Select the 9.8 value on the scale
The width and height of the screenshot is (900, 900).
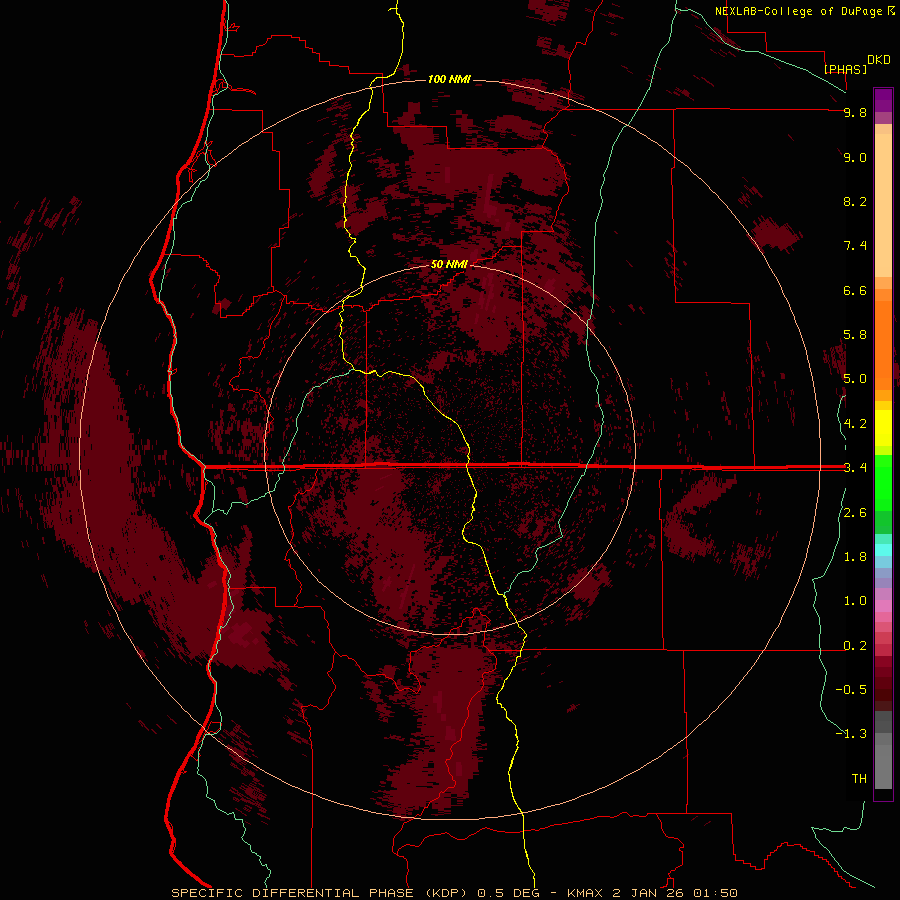855,112
